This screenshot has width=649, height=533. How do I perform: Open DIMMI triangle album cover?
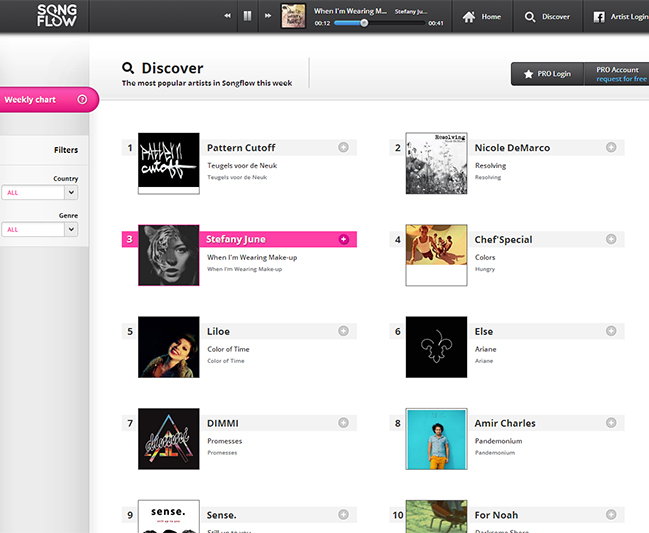point(169,439)
